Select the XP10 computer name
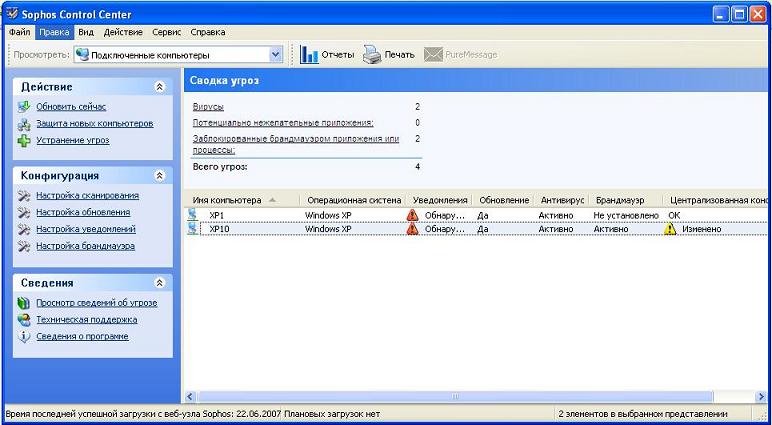The height and width of the screenshot is (425, 772). coord(219,229)
